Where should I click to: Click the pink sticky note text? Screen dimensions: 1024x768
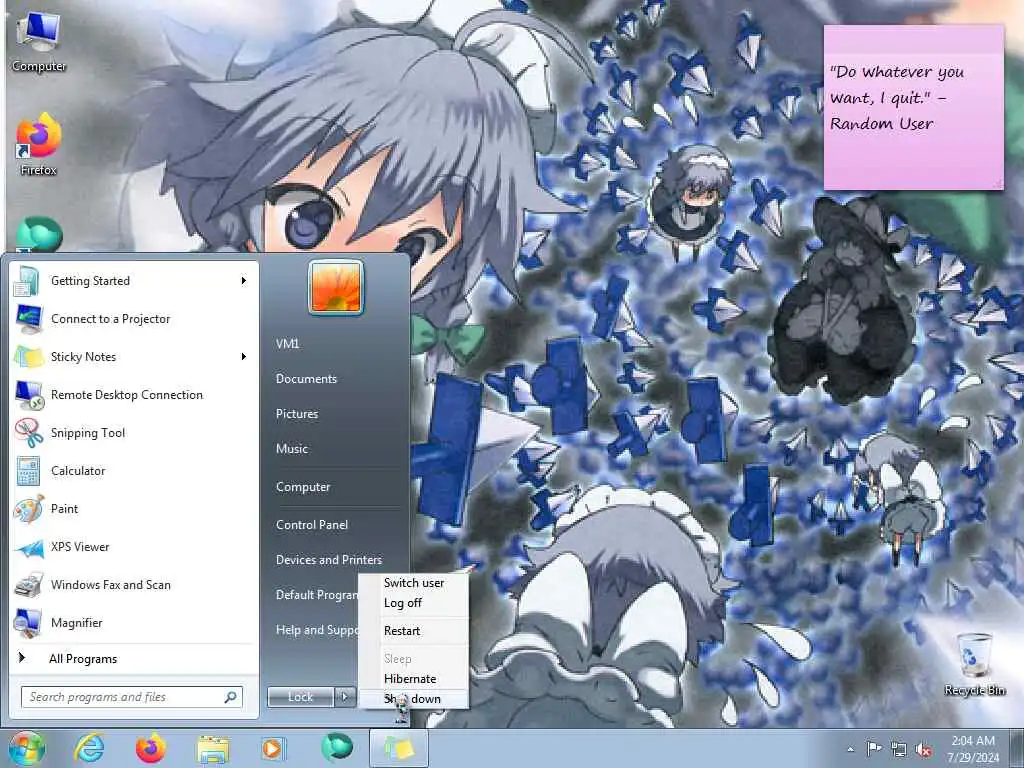[x=897, y=98]
